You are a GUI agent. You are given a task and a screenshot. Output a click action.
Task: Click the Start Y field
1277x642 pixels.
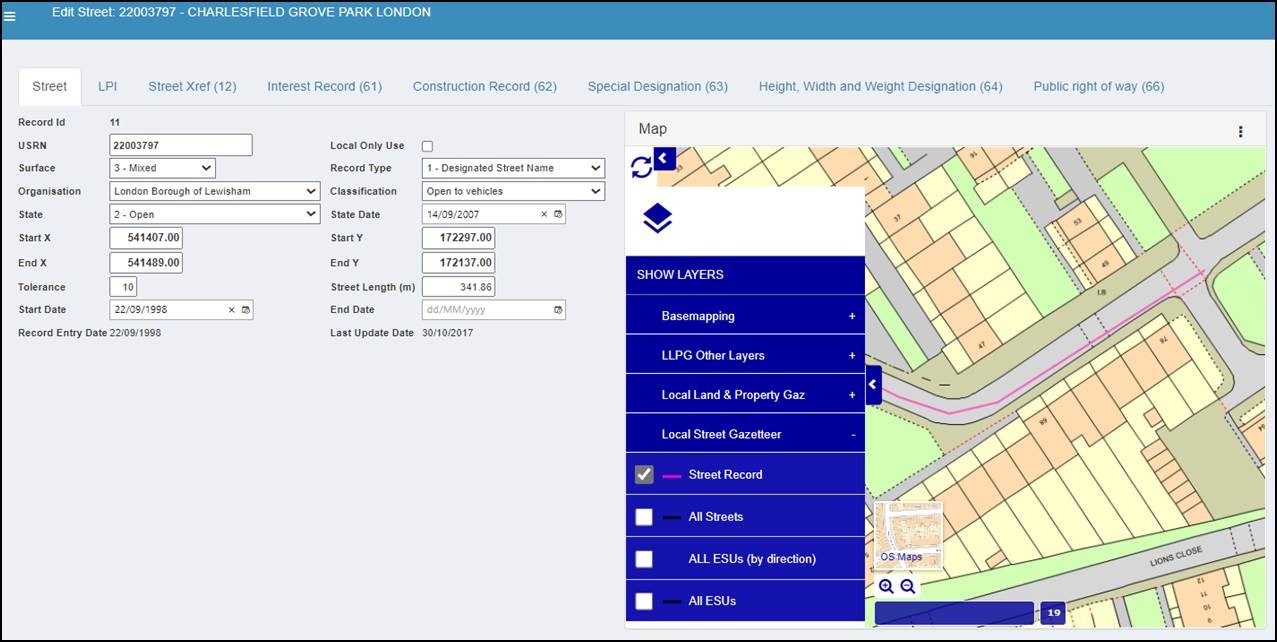click(458, 238)
